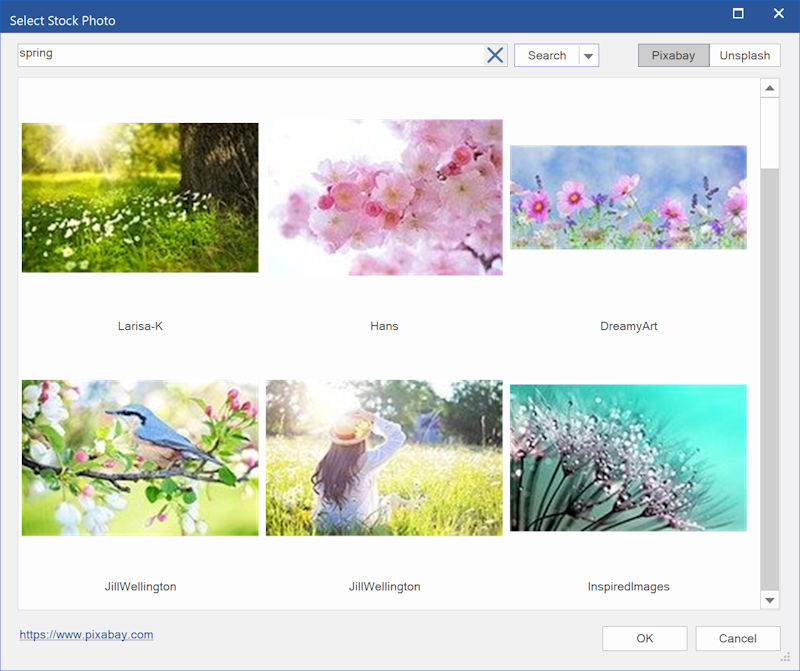Click the Hans author label
Viewport: 800px width, 671px height.
(384, 326)
